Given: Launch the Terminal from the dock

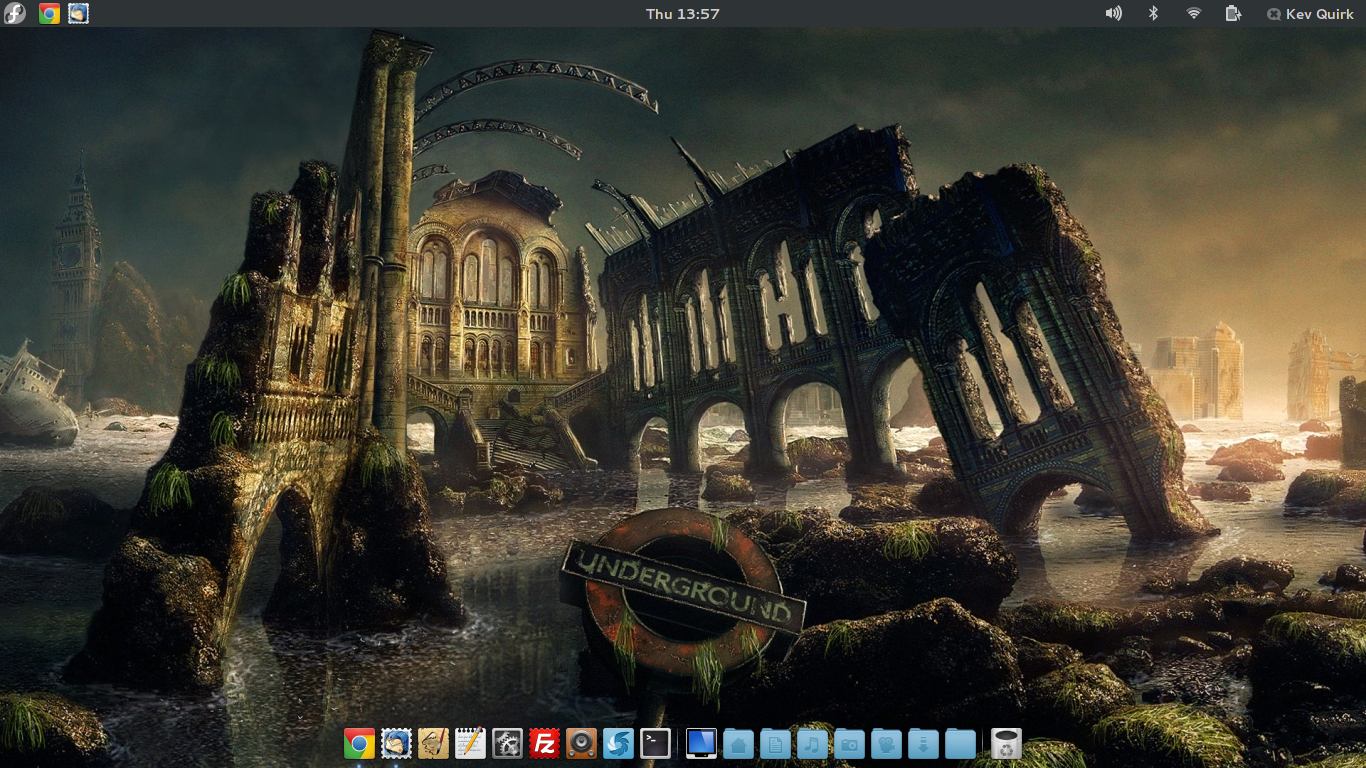Looking at the screenshot, I should point(655,743).
